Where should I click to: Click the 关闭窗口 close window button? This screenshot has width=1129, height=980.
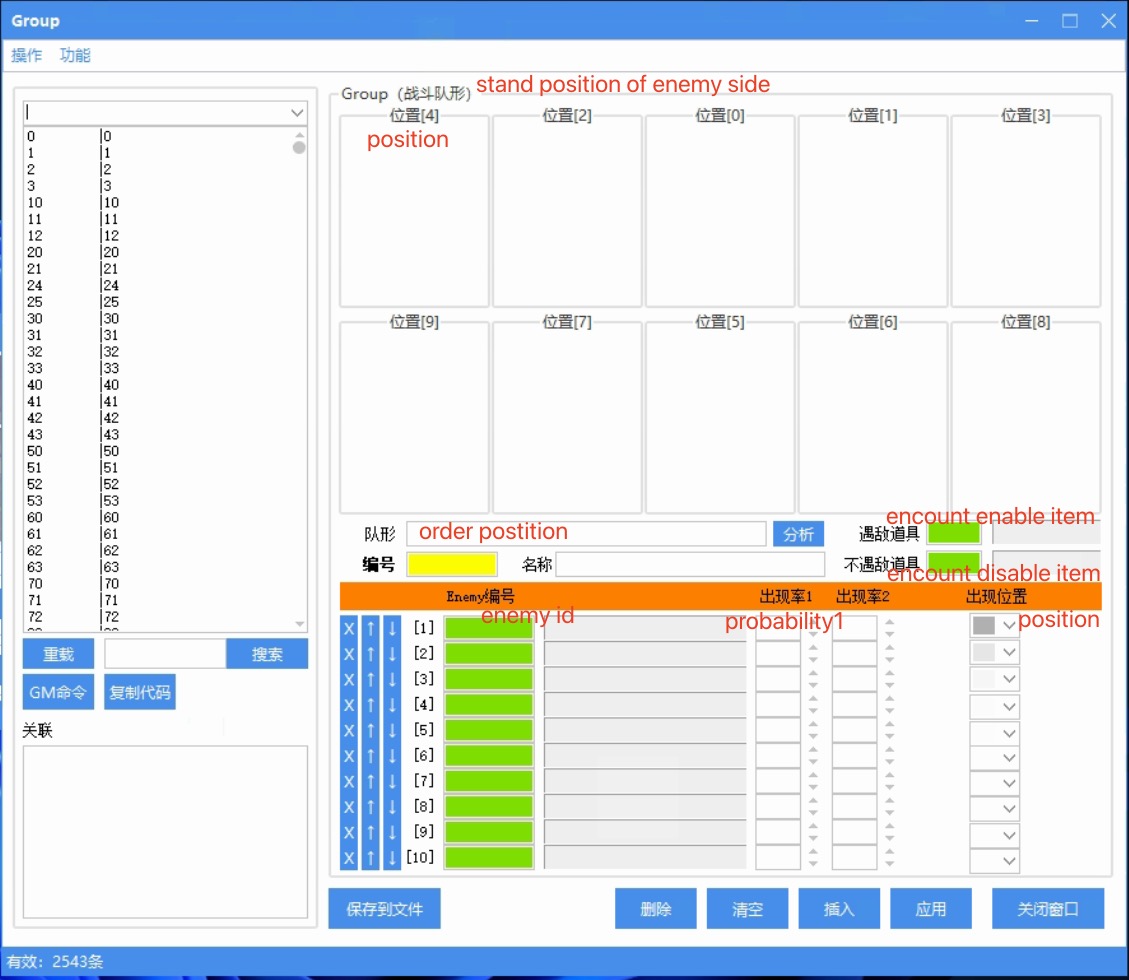click(1048, 909)
